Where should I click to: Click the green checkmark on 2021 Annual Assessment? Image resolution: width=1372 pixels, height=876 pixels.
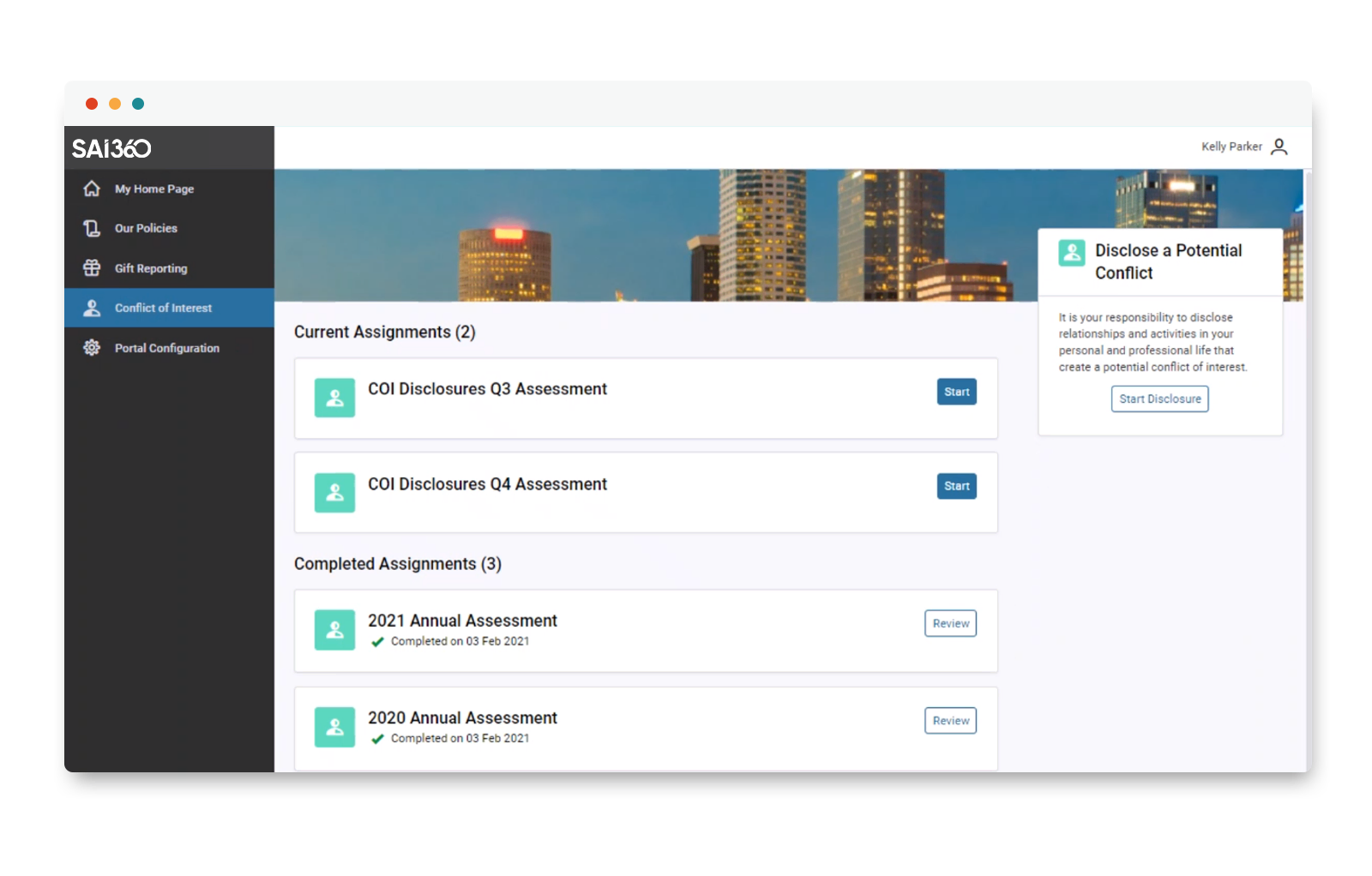pos(376,641)
